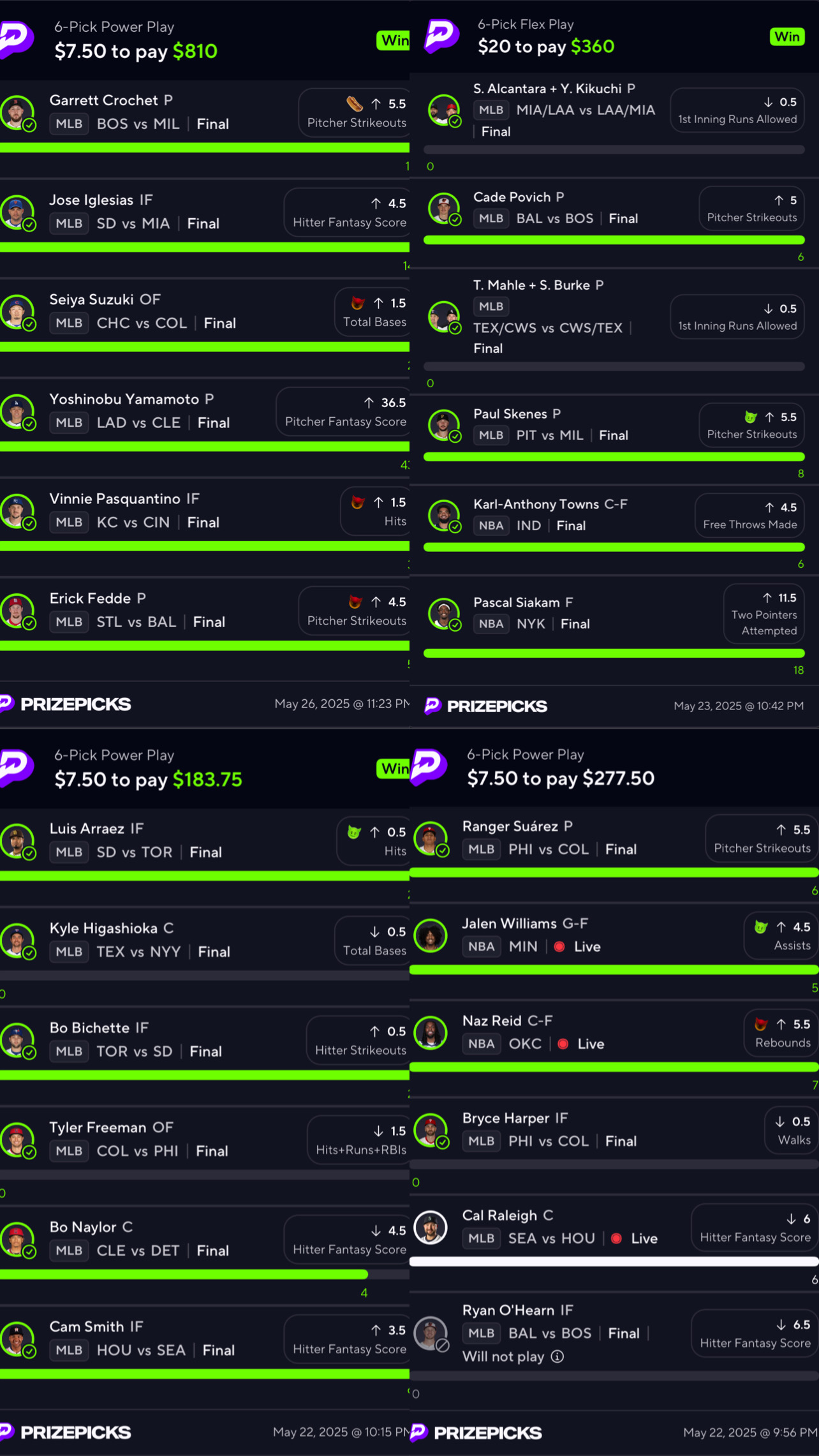This screenshot has width=819, height=1456.
Task: Click Karl-Anthony Towns' green progress bar
Action: pos(614,547)
